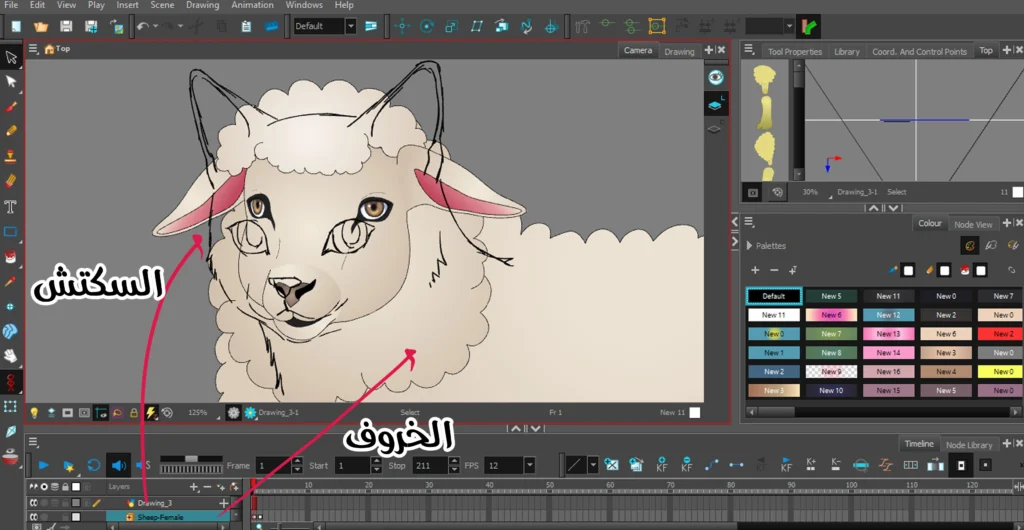Toggle the light table bulb icon
1024x530 pixels.
tap(34, 413)
